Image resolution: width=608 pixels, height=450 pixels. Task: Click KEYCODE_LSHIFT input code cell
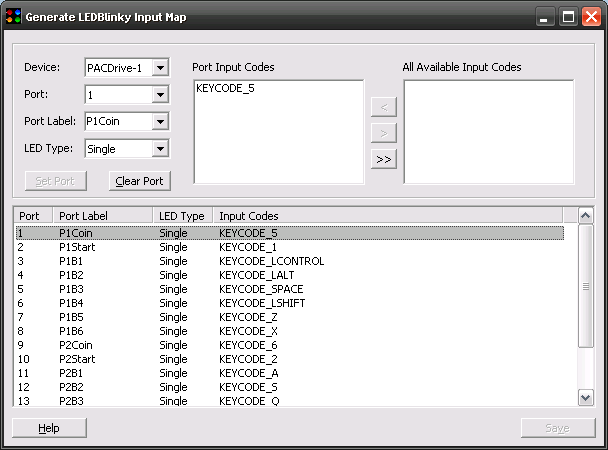point(262,303)
